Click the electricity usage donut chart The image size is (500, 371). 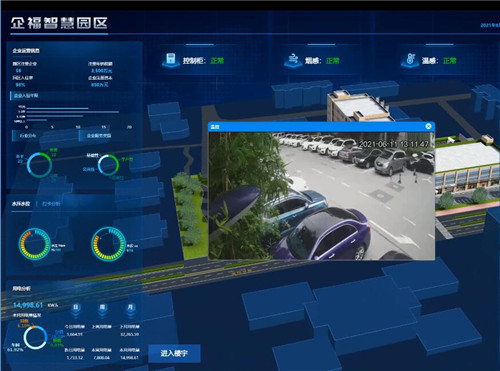click(35, 337)
